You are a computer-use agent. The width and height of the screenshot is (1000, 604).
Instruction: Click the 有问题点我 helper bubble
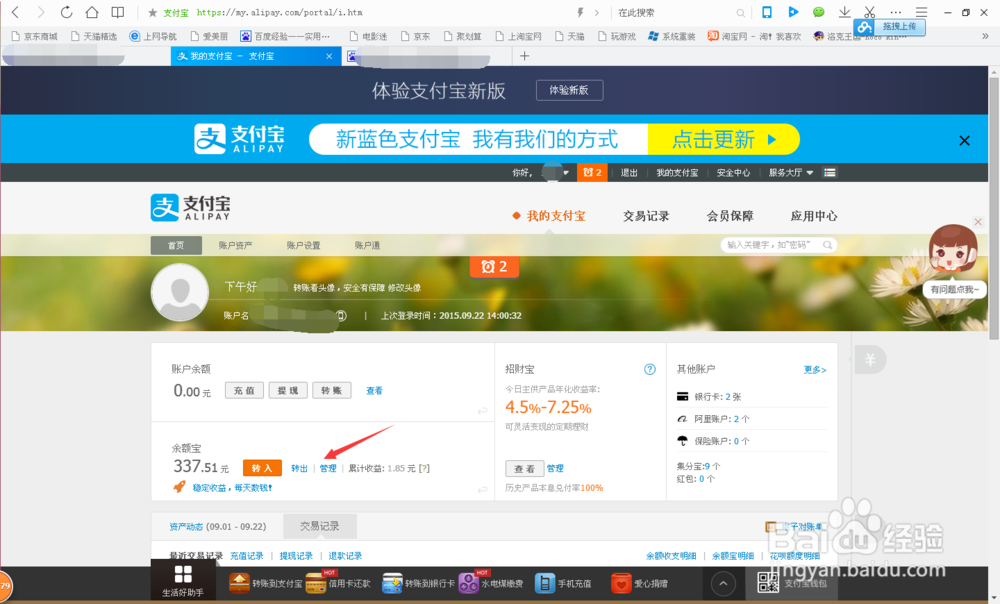pos(954,290)
